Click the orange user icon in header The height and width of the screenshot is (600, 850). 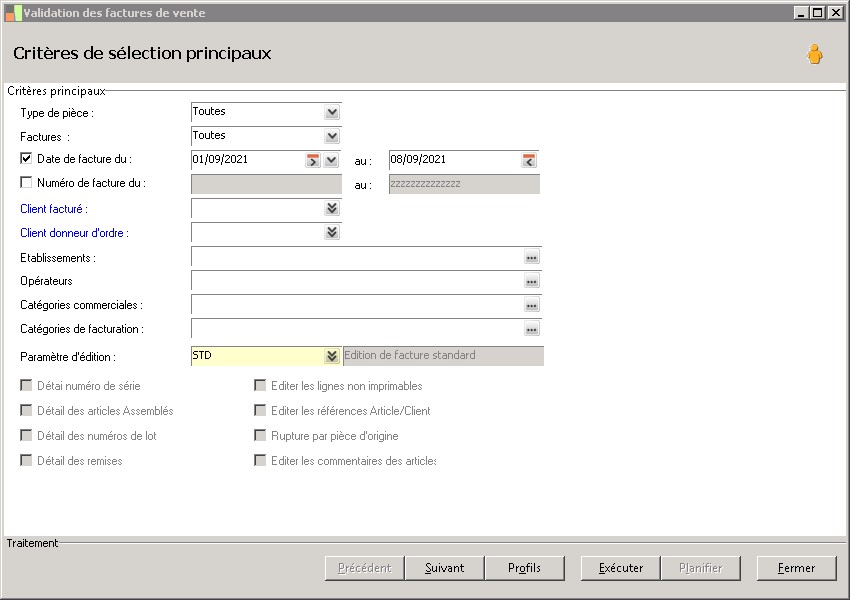[x=815, y=55]
